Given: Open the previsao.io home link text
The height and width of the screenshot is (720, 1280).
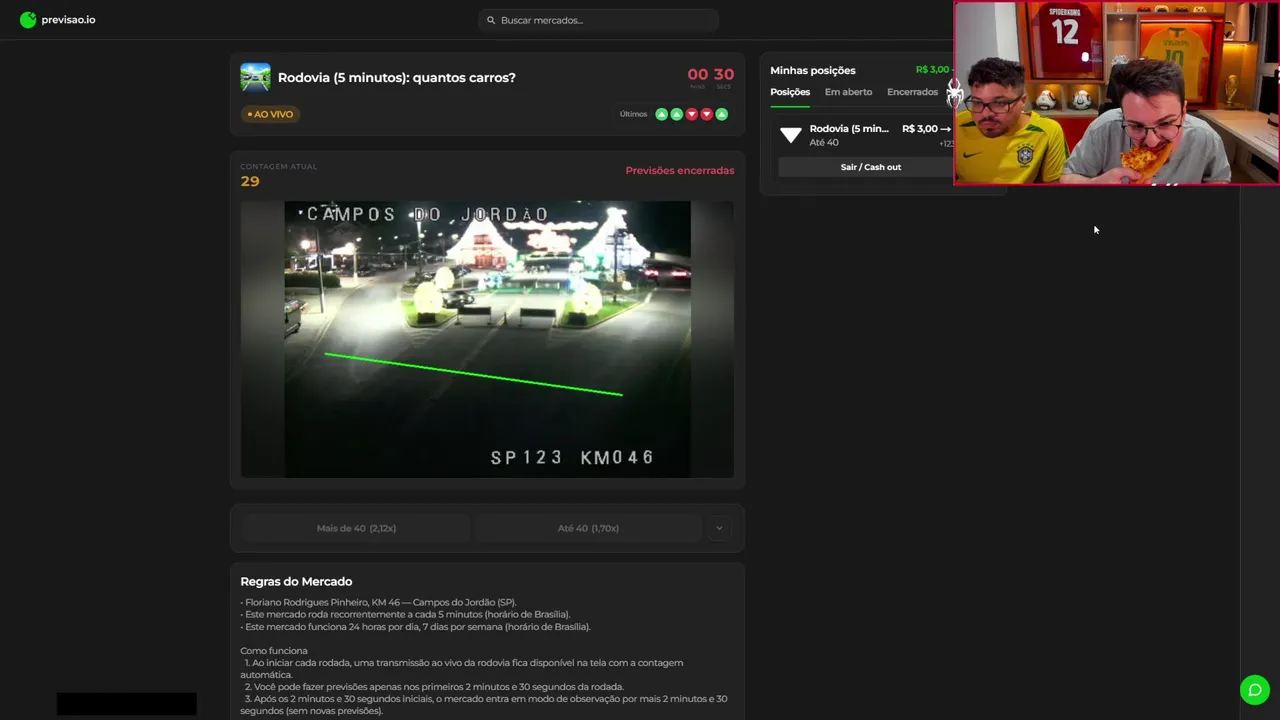Looking at the screenshot, I should [68, 20].
